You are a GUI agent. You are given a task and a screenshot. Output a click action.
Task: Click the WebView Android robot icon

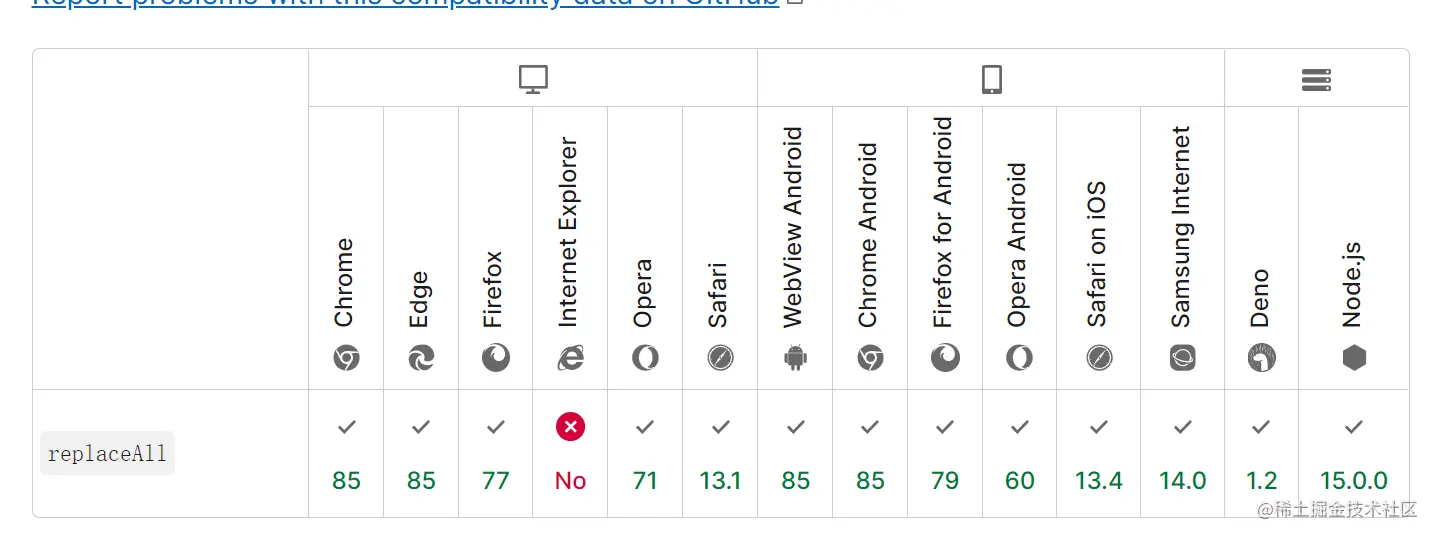click(795, 358)
